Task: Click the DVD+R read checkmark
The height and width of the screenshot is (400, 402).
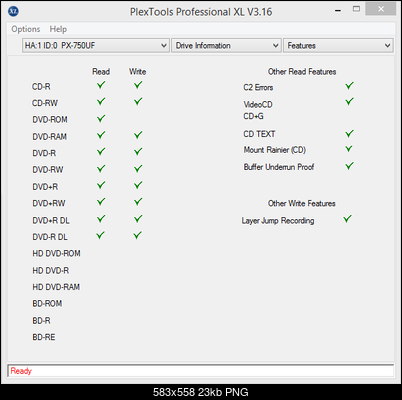Action: (x=101, y=185)
